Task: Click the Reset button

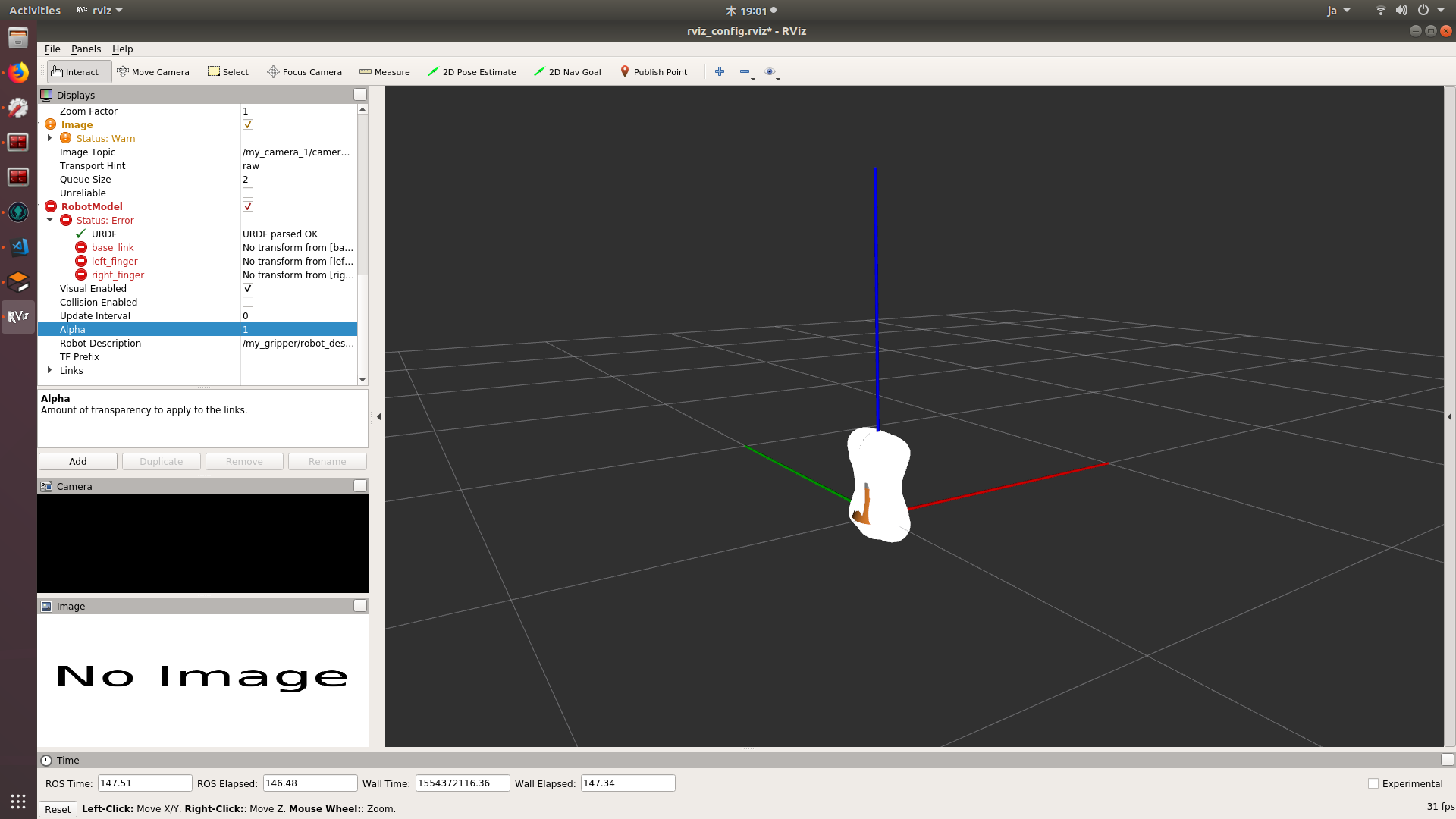Action: click(x=58, y=809)
